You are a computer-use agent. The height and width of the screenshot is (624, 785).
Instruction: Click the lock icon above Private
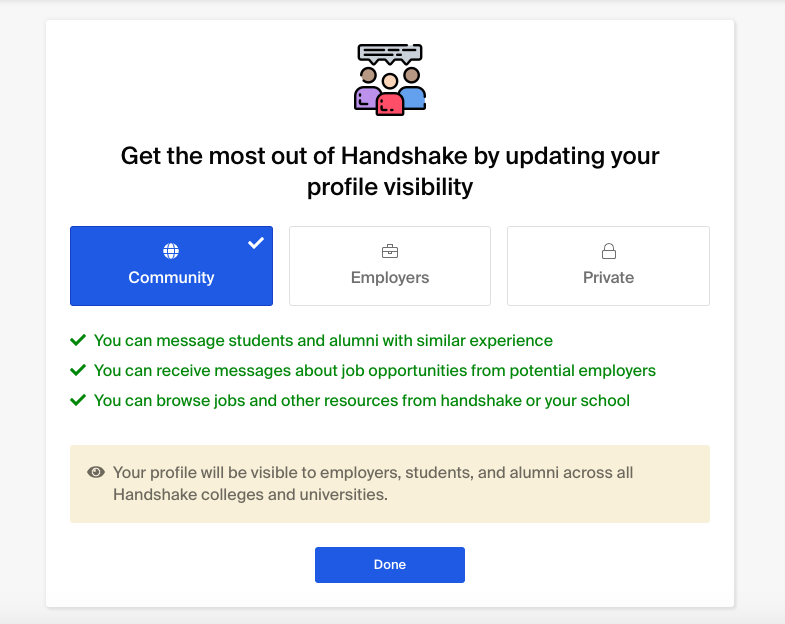tap(609, 251)
